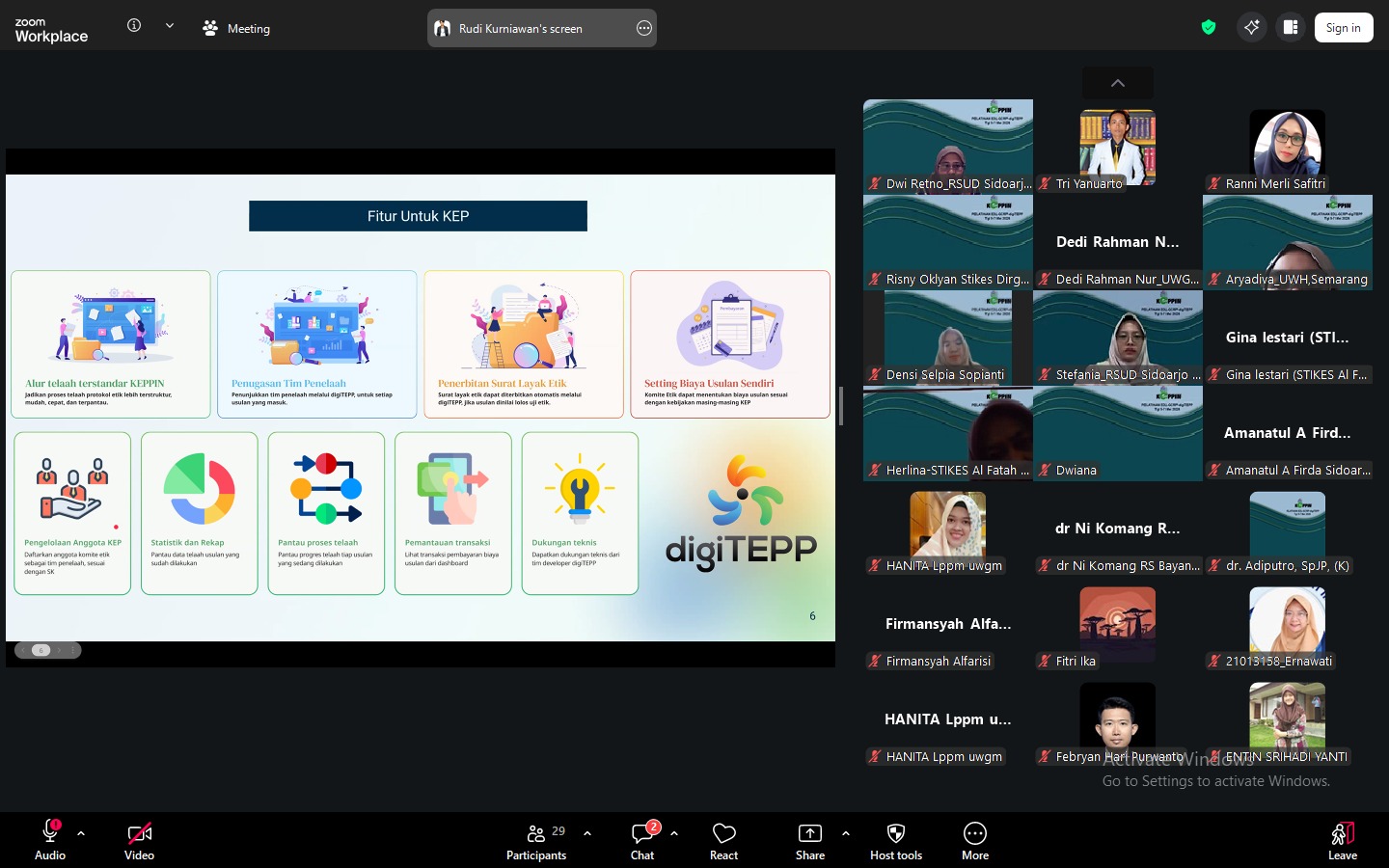Open options on Rudi Kurniawan's screen
Screen dimensions: 1389x868
644,28
